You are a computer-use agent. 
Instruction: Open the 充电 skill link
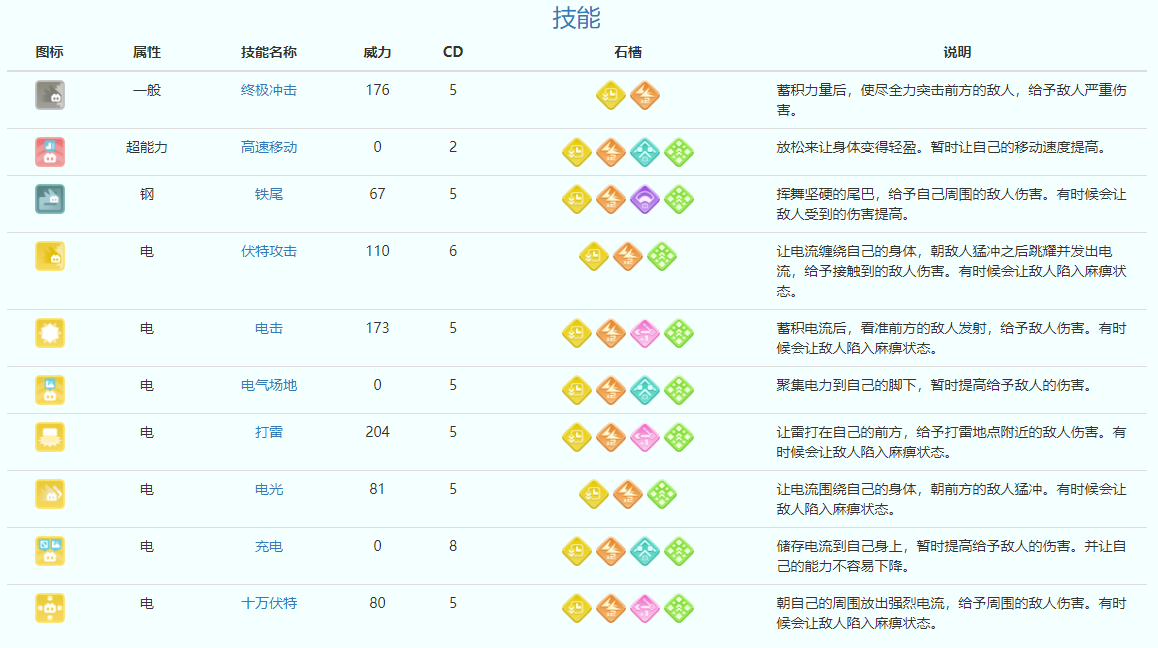(x=269, y=546)
